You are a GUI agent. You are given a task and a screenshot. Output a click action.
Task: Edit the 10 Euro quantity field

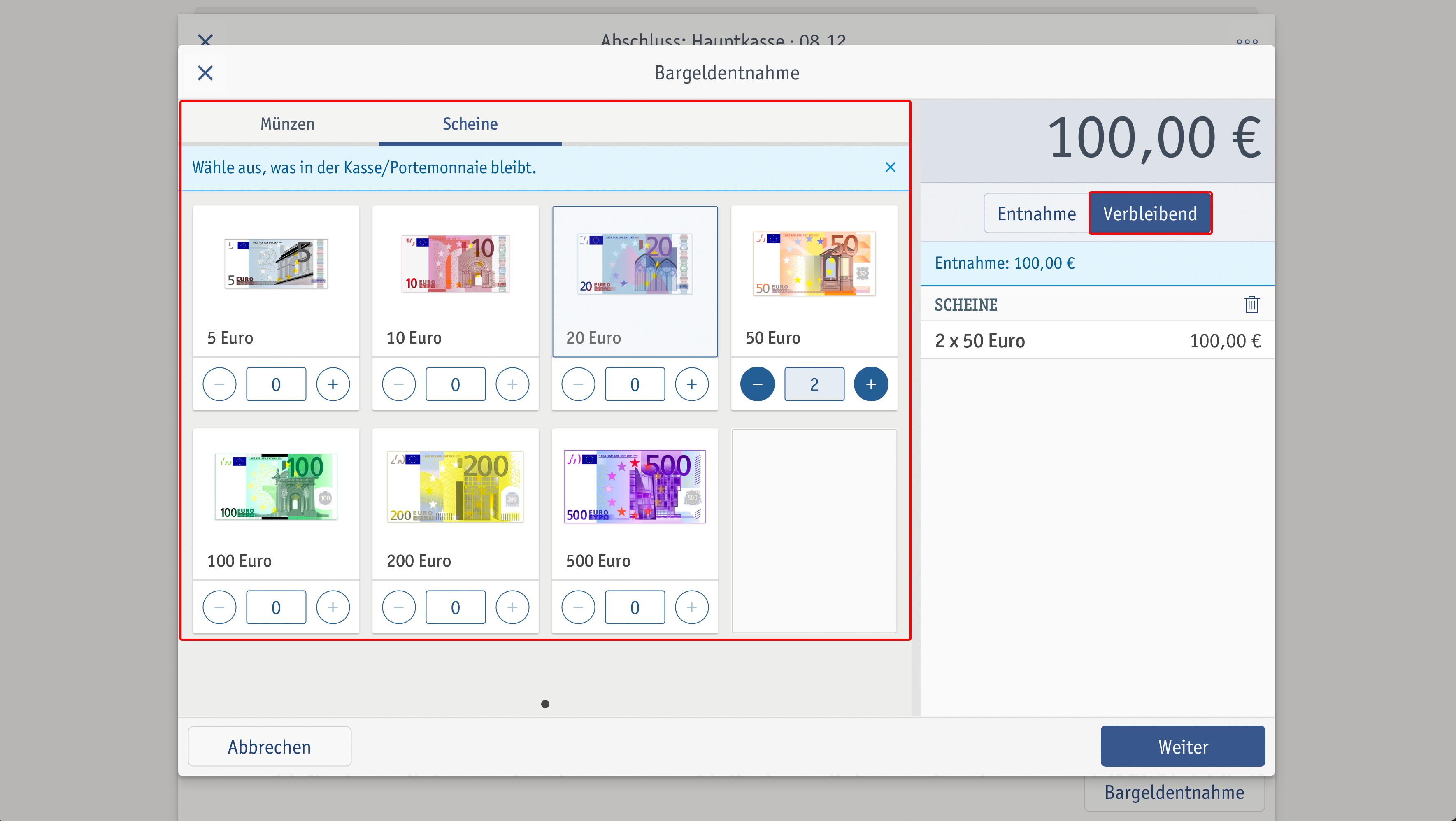pos(455,384)
